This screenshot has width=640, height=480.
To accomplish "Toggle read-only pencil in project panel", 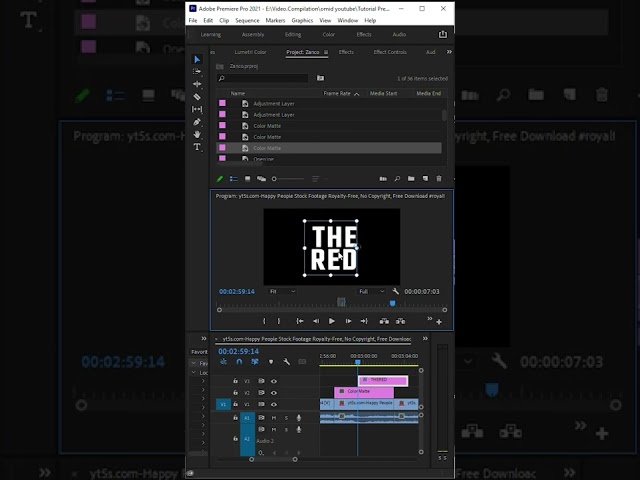I will pos(220,179).
